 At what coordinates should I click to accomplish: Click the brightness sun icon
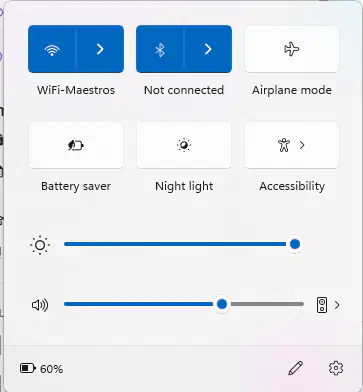(x=40, y=245)
